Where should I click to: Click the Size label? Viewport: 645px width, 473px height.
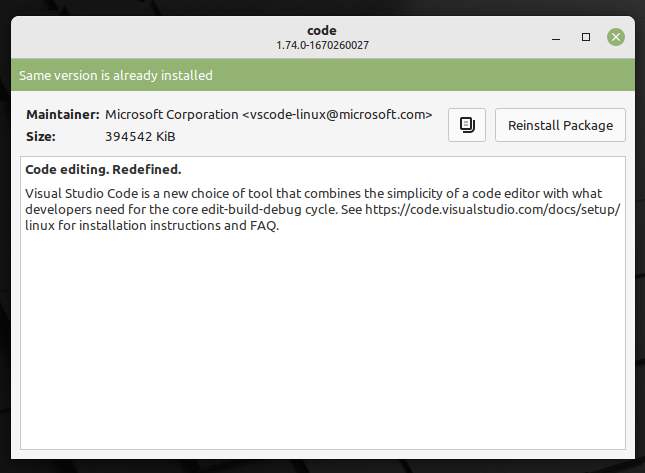coord(41,137)
